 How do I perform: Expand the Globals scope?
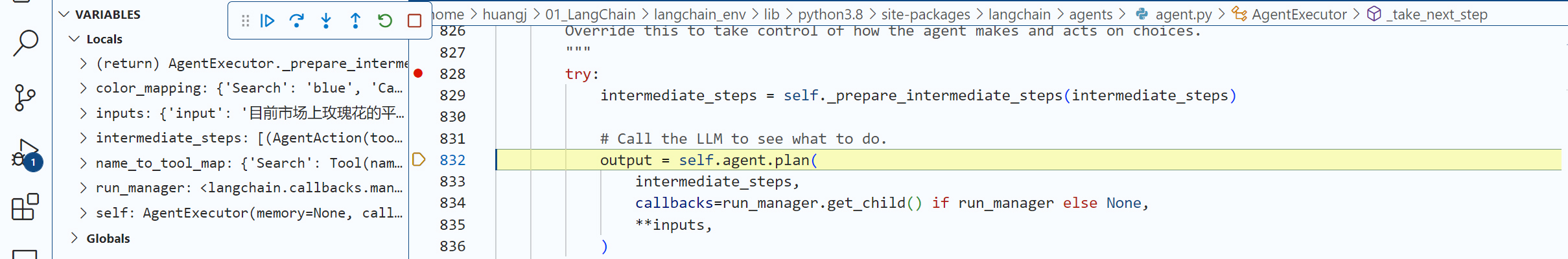[x=75, y=238]
